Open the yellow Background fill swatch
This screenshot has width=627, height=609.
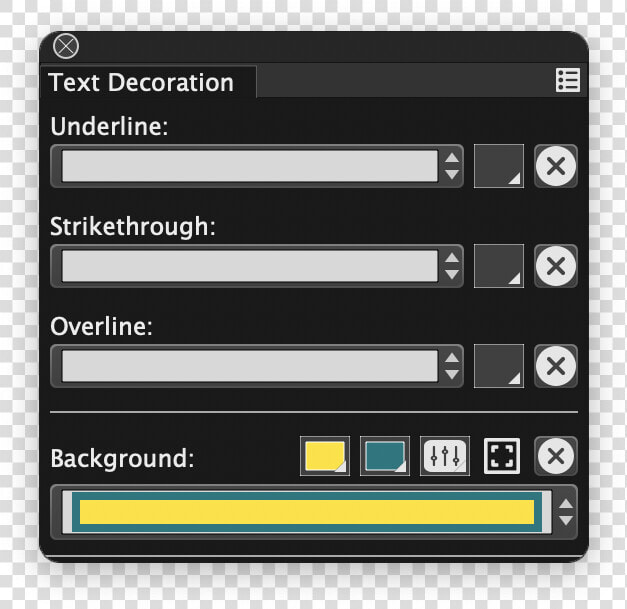[x=325, y=456]
